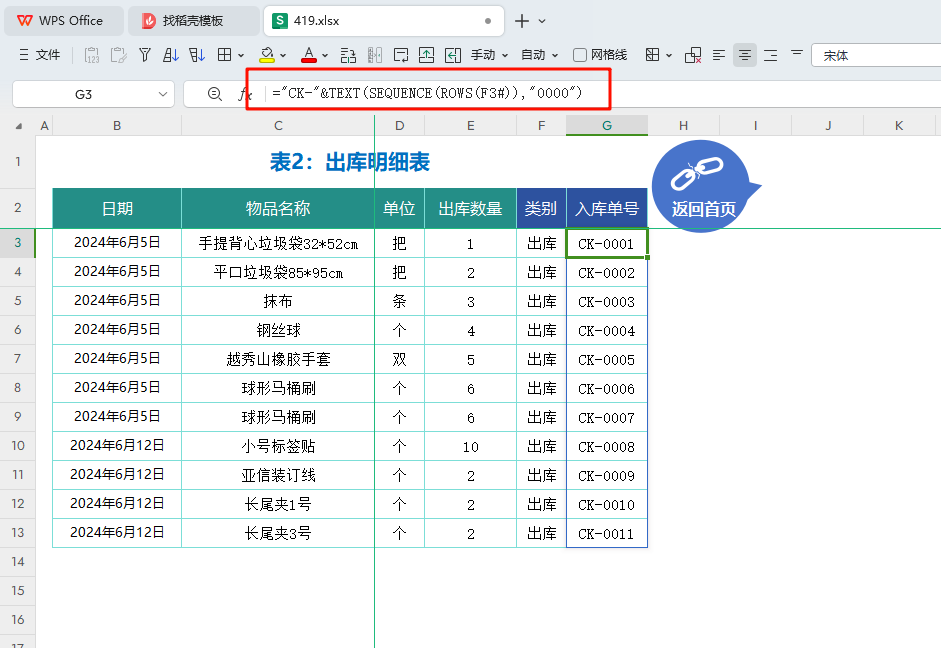Click the text-to-columns split icon
The width and height of the screenshot is (941, 648).
coord(375,55)
